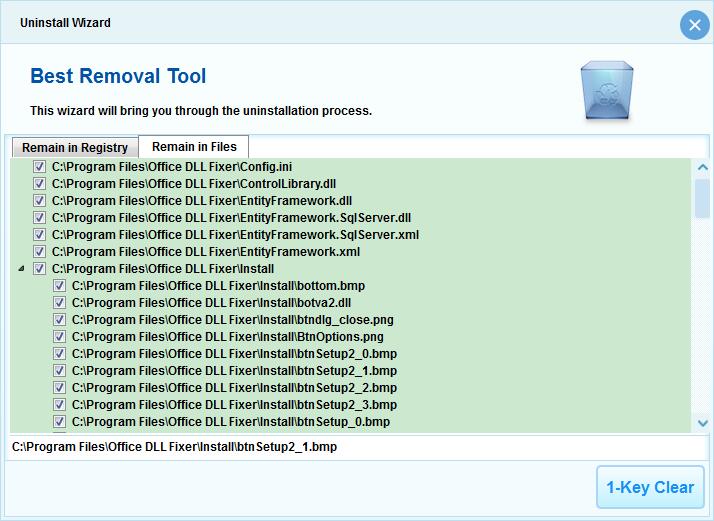714x521 pixels.
Task: Select the Remain in Files tab
Action: (x=194, y=147)
